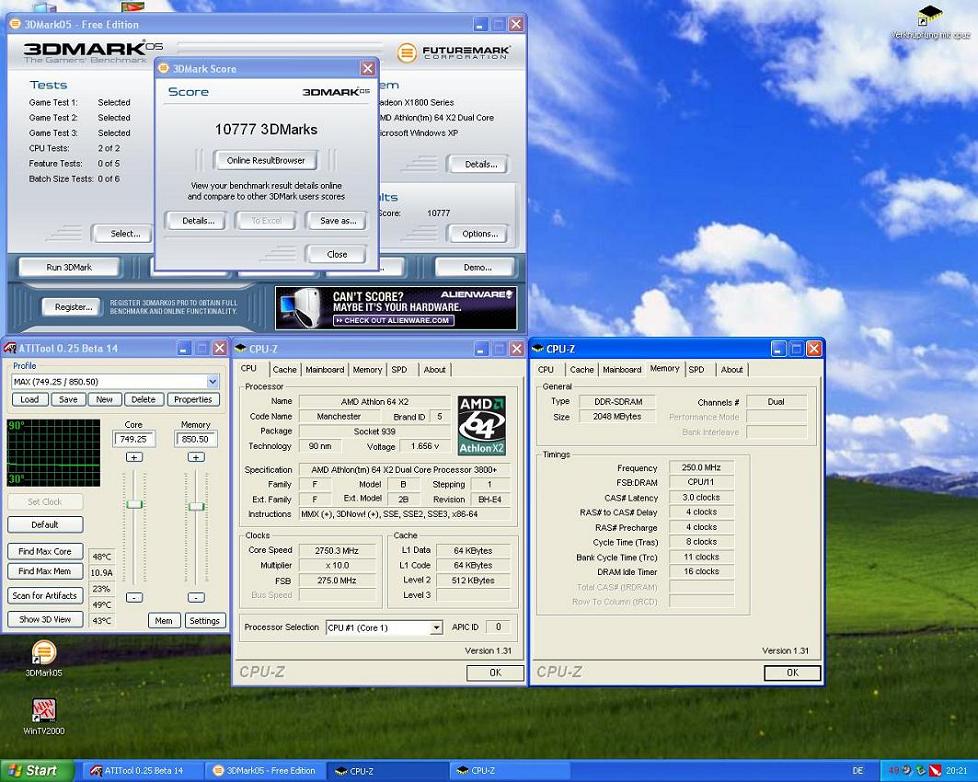
Task: Open the SPD tab in left CPU-Z window
Action: tap(399, 369)
